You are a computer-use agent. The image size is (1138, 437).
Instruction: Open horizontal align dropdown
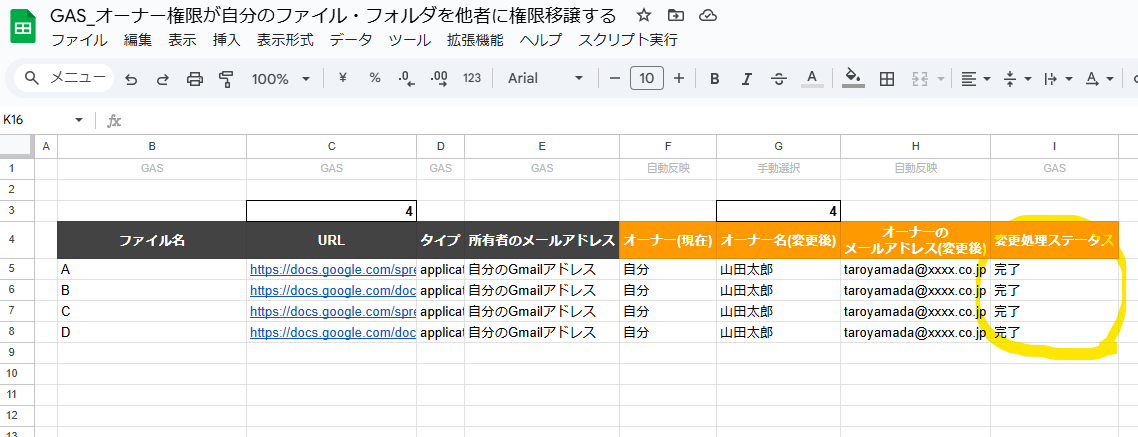975,79
